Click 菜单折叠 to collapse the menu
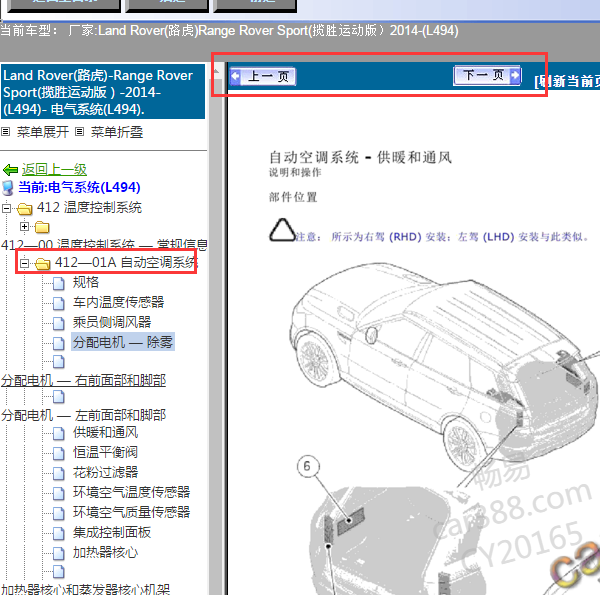Screen dimensions: 600x595 click(116, 132)
